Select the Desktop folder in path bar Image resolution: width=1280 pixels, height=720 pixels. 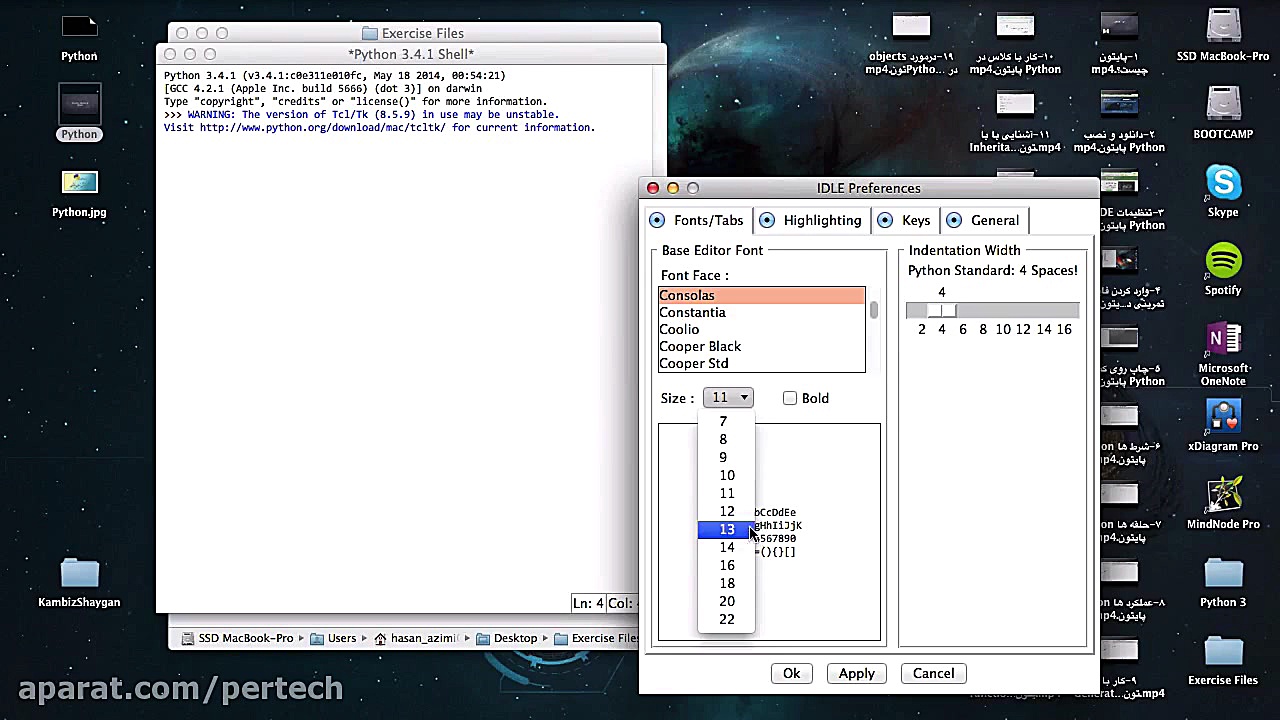[507, 638]
